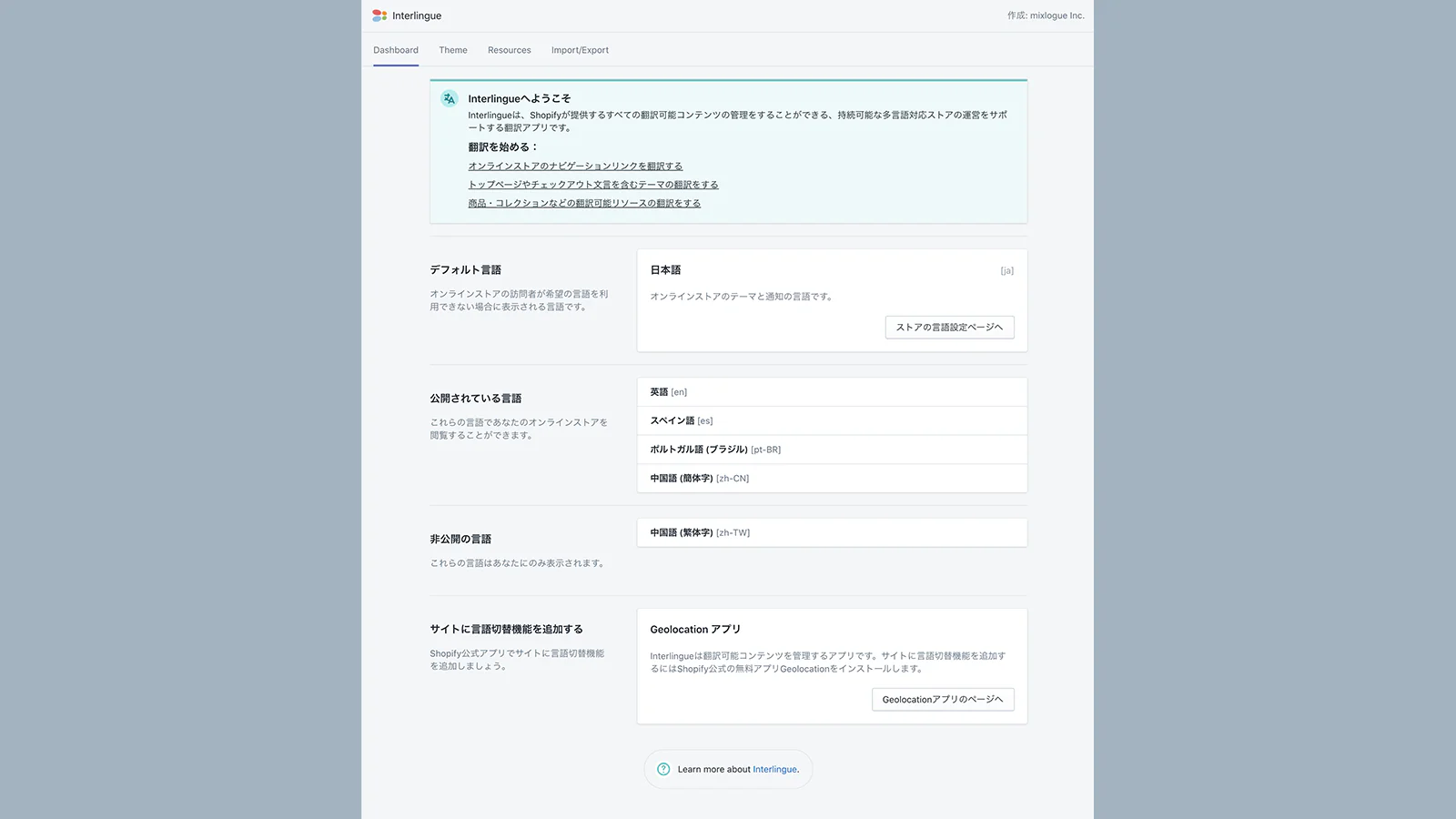This screenshot has height=819, width=1456.
Task: Click the [ja] language code label
Action: pos(1006,270)
